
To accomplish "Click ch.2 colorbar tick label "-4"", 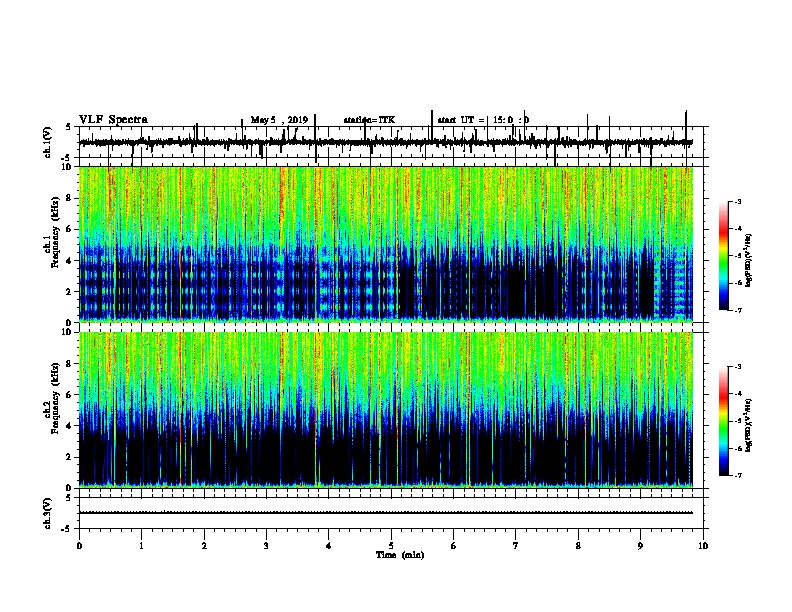I will click(x=738, y=393).
